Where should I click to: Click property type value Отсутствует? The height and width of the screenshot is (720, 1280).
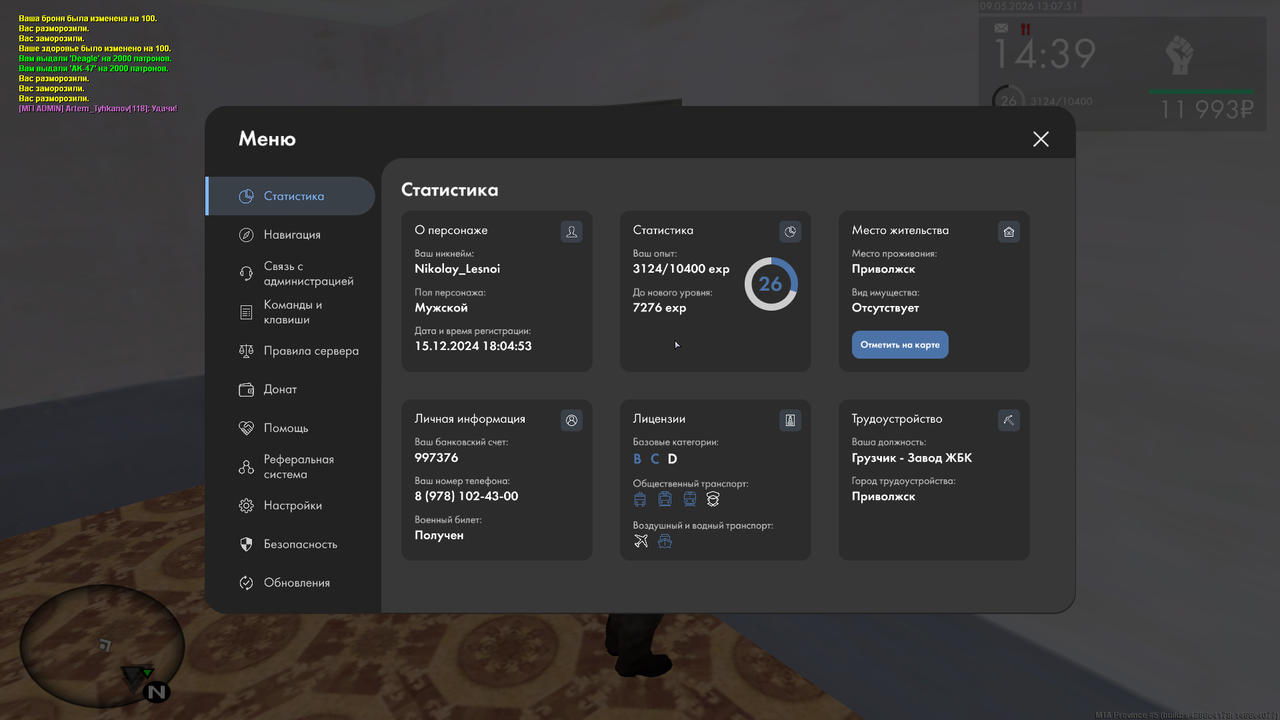click(885, 308)
